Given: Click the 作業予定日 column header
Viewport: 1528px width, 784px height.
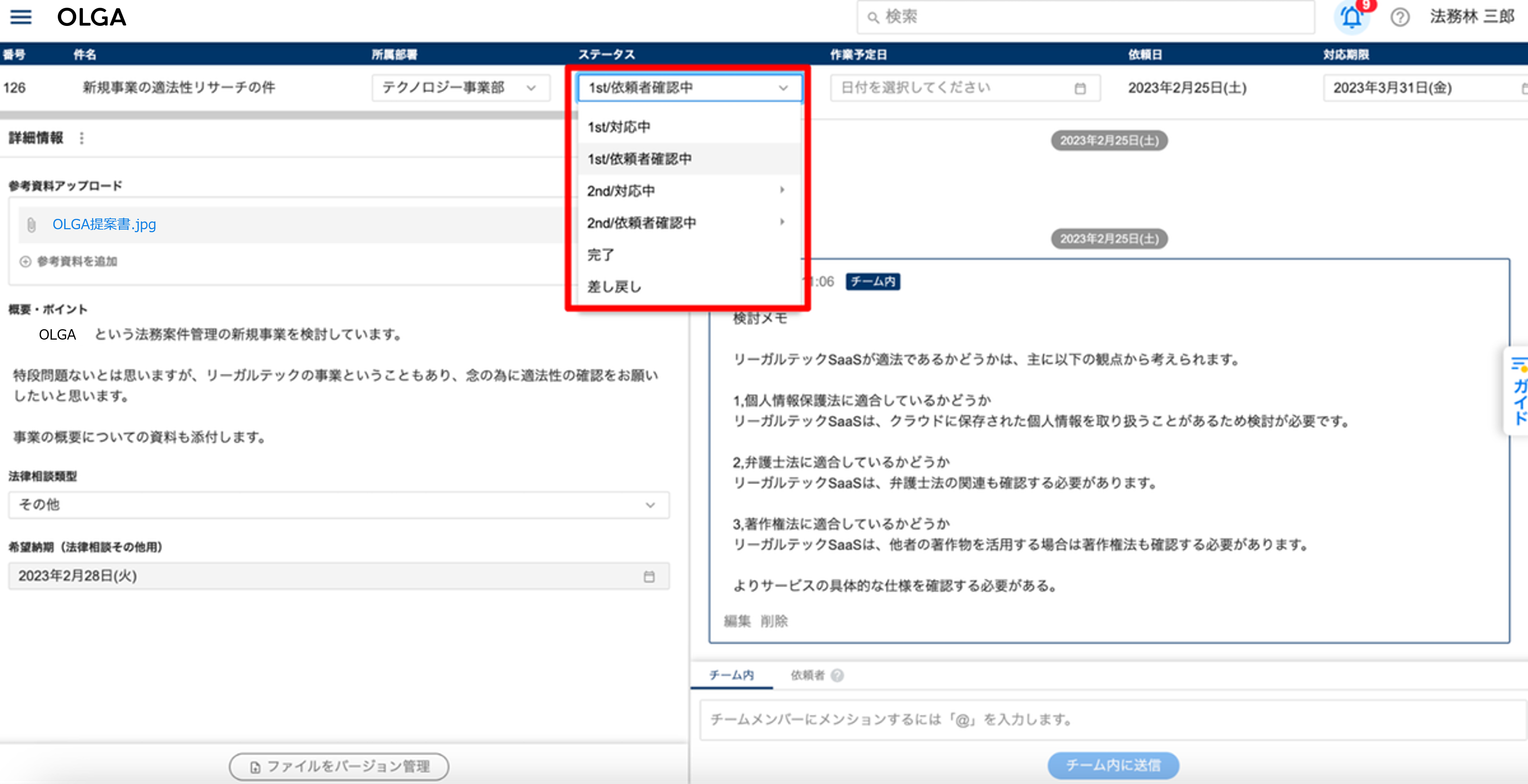Looking at the screenshot, I should pyautogui.click(x=858, y=55).
